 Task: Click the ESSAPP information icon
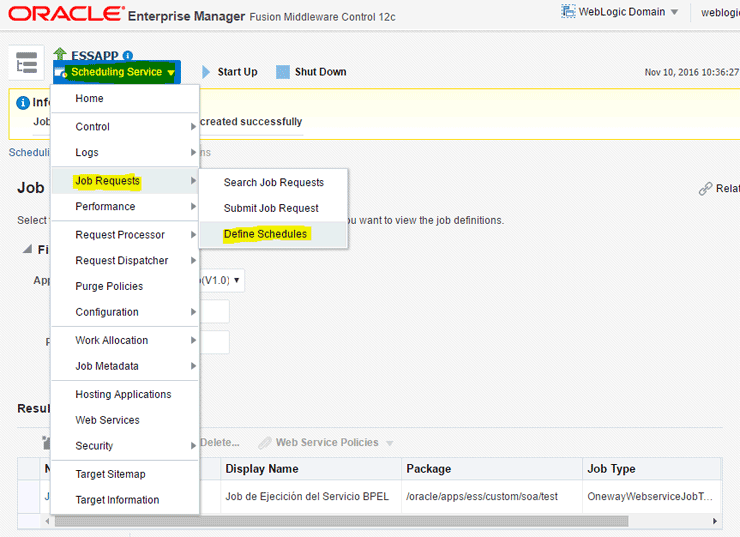[x=127, y=56]
